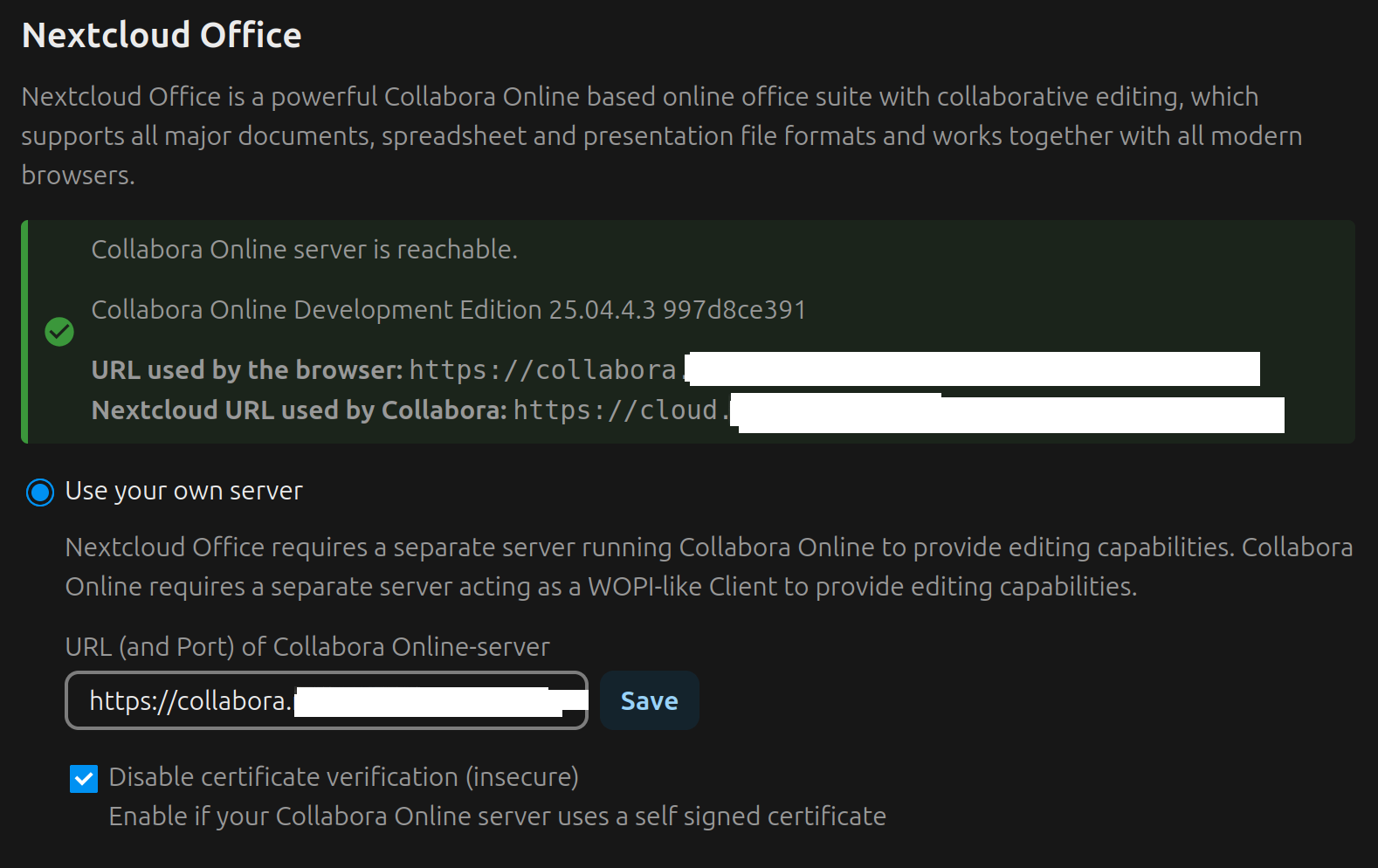This screenshot has height=868, width=1378.
Task: Click the "Nextcloud Office" heading
Action: coord(162,36)
